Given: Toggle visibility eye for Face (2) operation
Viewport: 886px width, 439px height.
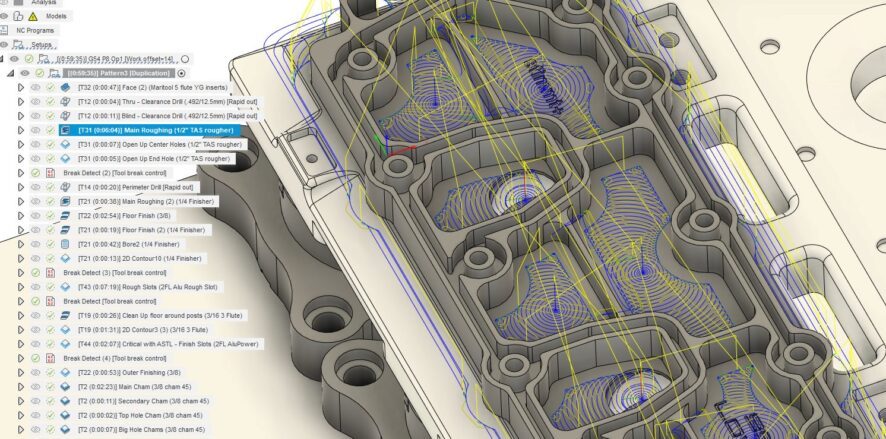Looking at the screenshot, I should [x=36, y=88].
